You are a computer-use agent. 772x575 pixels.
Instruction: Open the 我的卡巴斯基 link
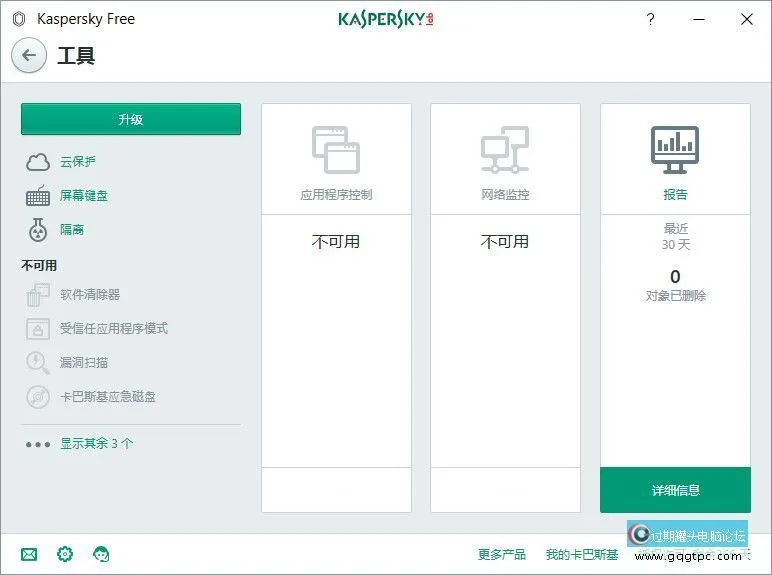[x=582, y=555]
